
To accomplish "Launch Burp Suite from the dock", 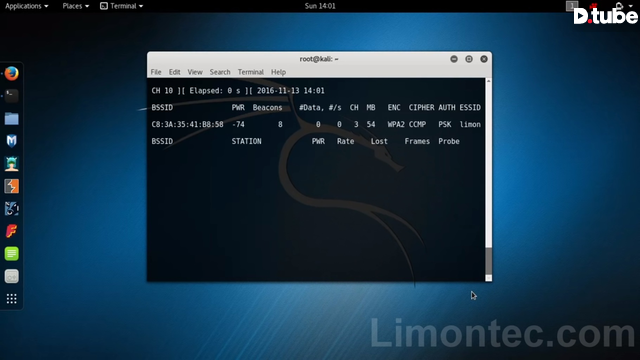I will tap(11, 187).
